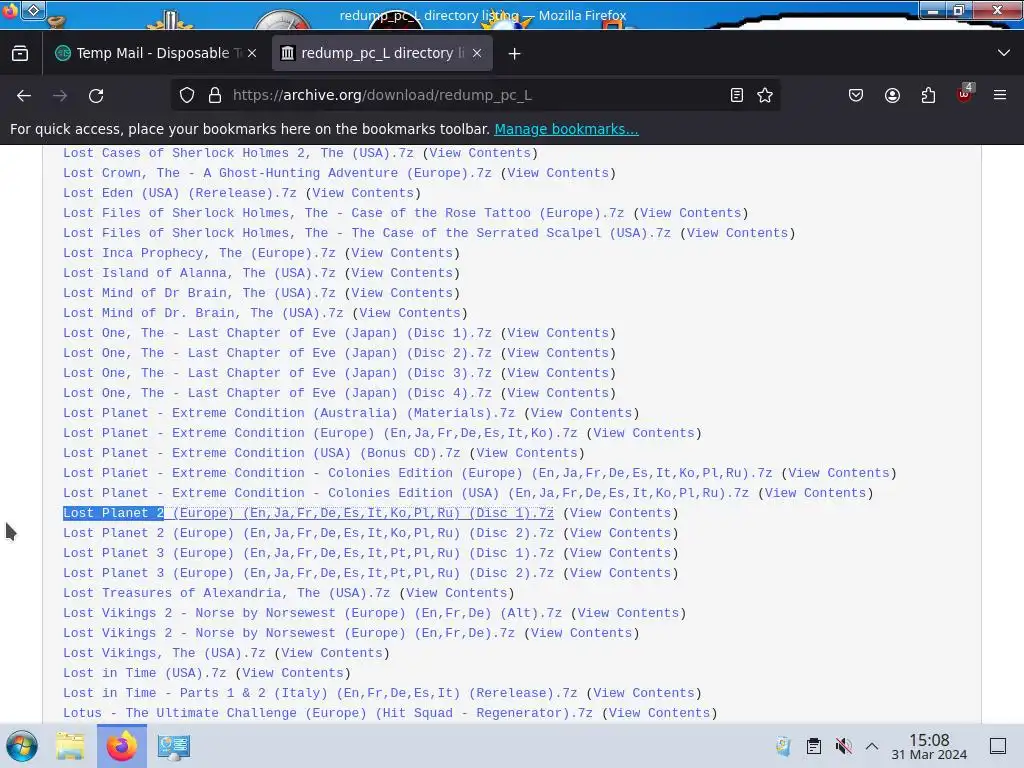Switch to Temp Mail tab
The width and height of the screenshot is (1024, 768).
tap(155, 54)
